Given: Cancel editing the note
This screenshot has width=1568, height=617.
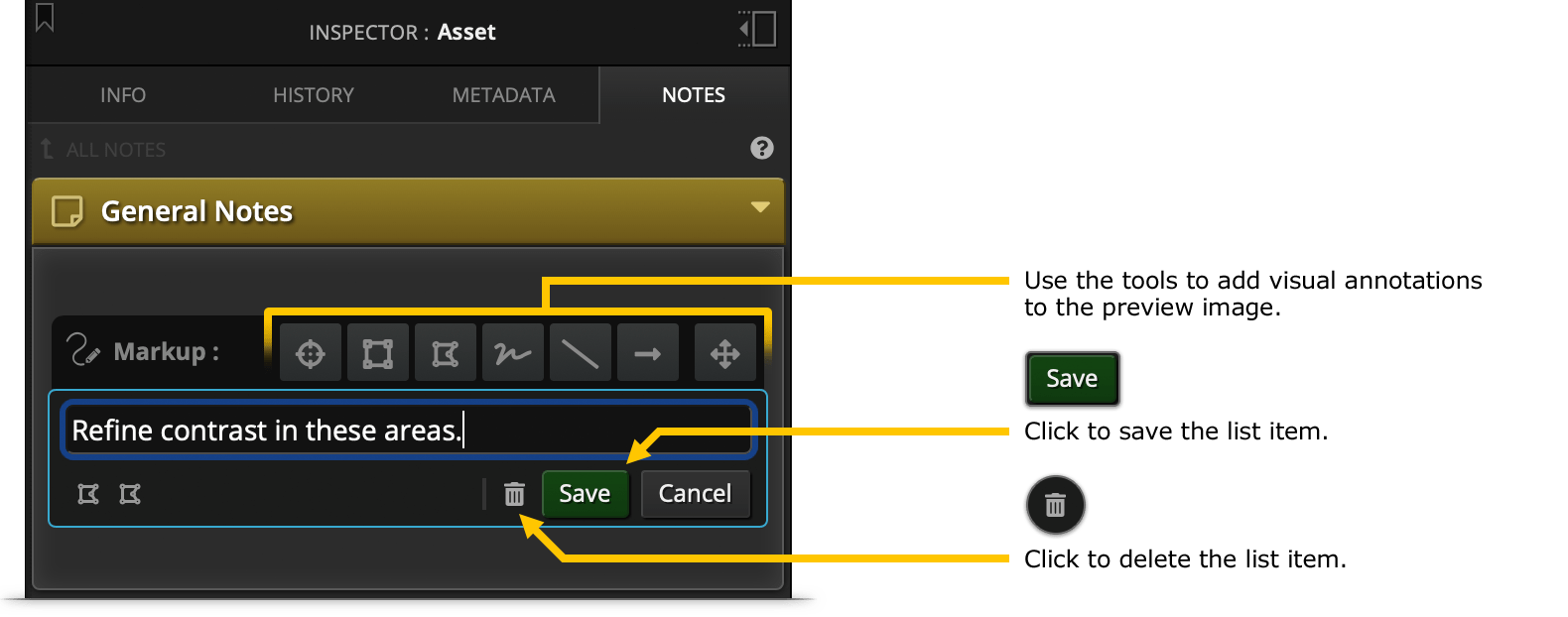Looking at the screenshot, I should point(695,494).
